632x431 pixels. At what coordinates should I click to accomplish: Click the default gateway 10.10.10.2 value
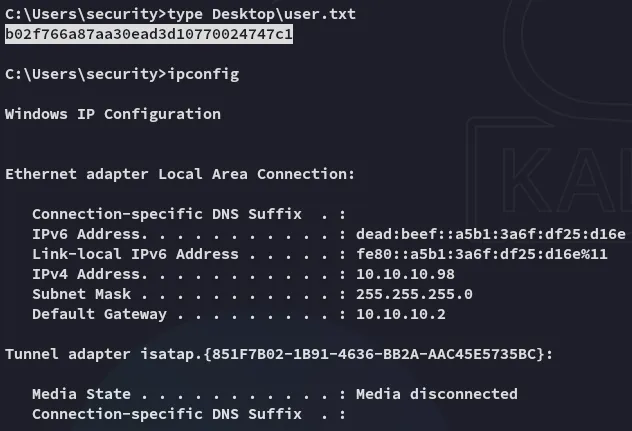[400, 314]
